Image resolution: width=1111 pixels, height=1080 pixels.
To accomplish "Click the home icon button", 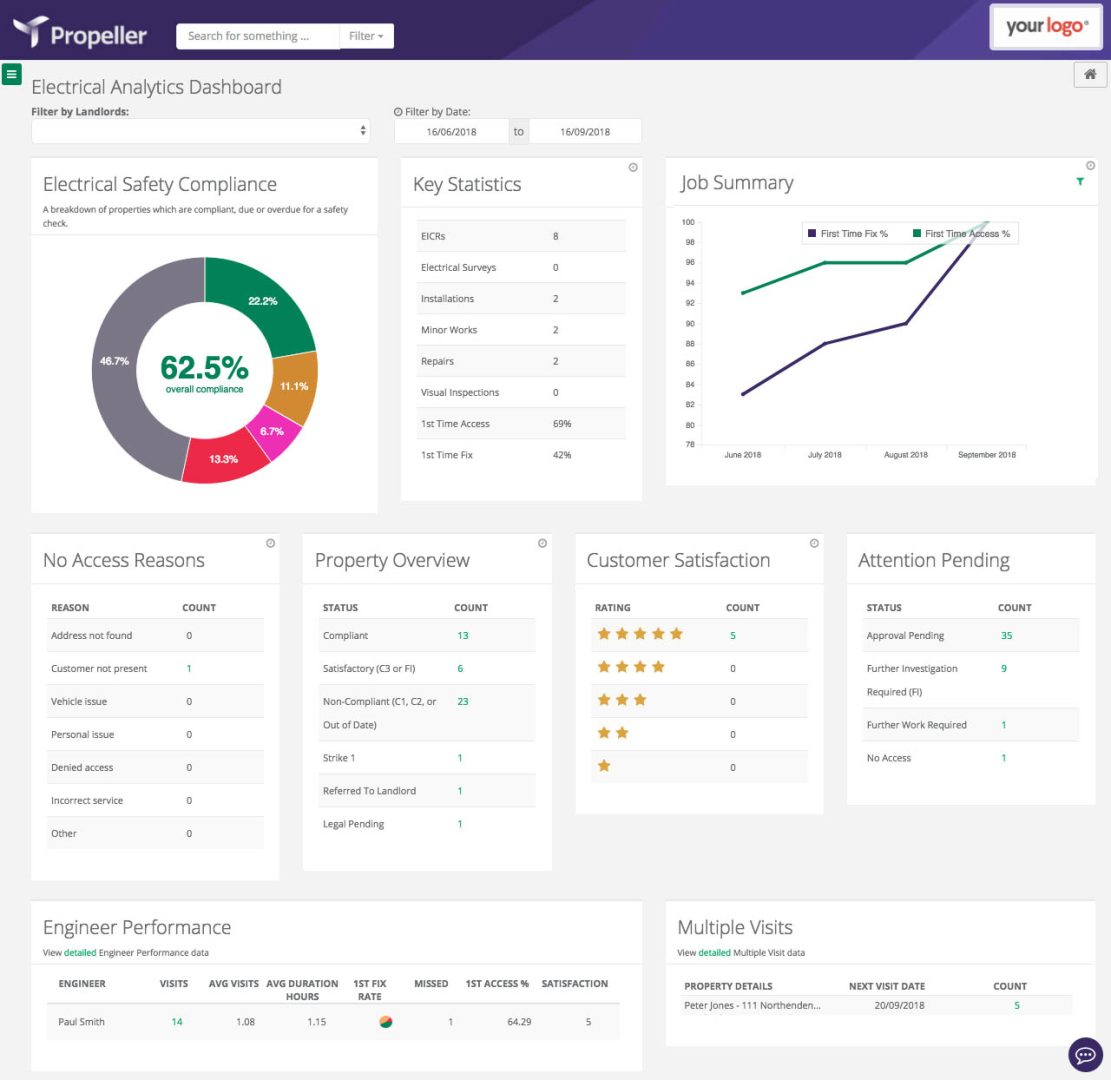I will pos(1090,74).
